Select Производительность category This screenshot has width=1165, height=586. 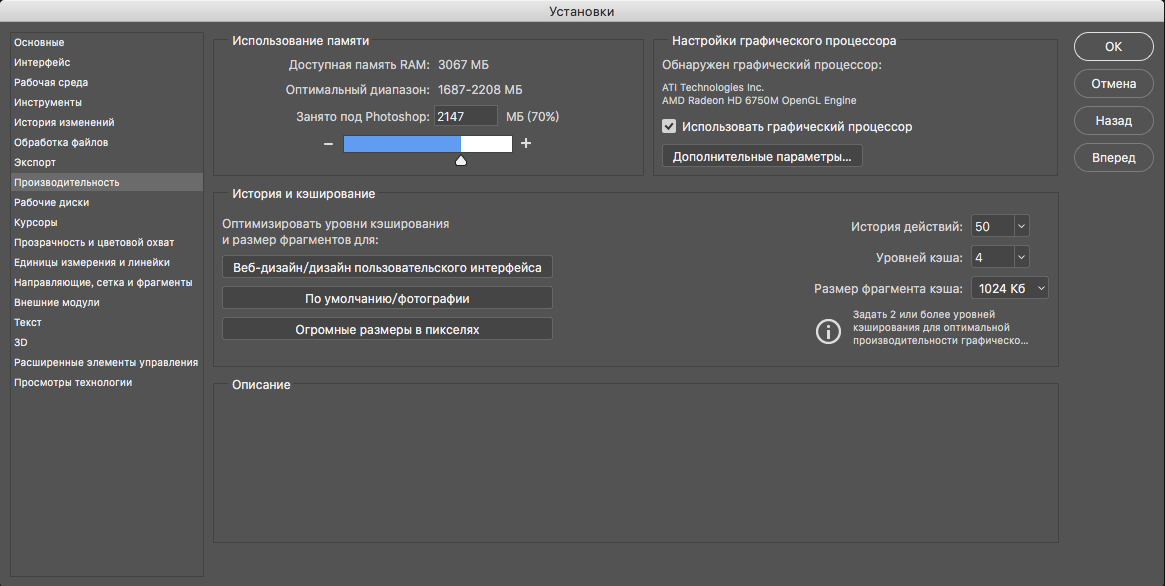click(x=107, y=182)
